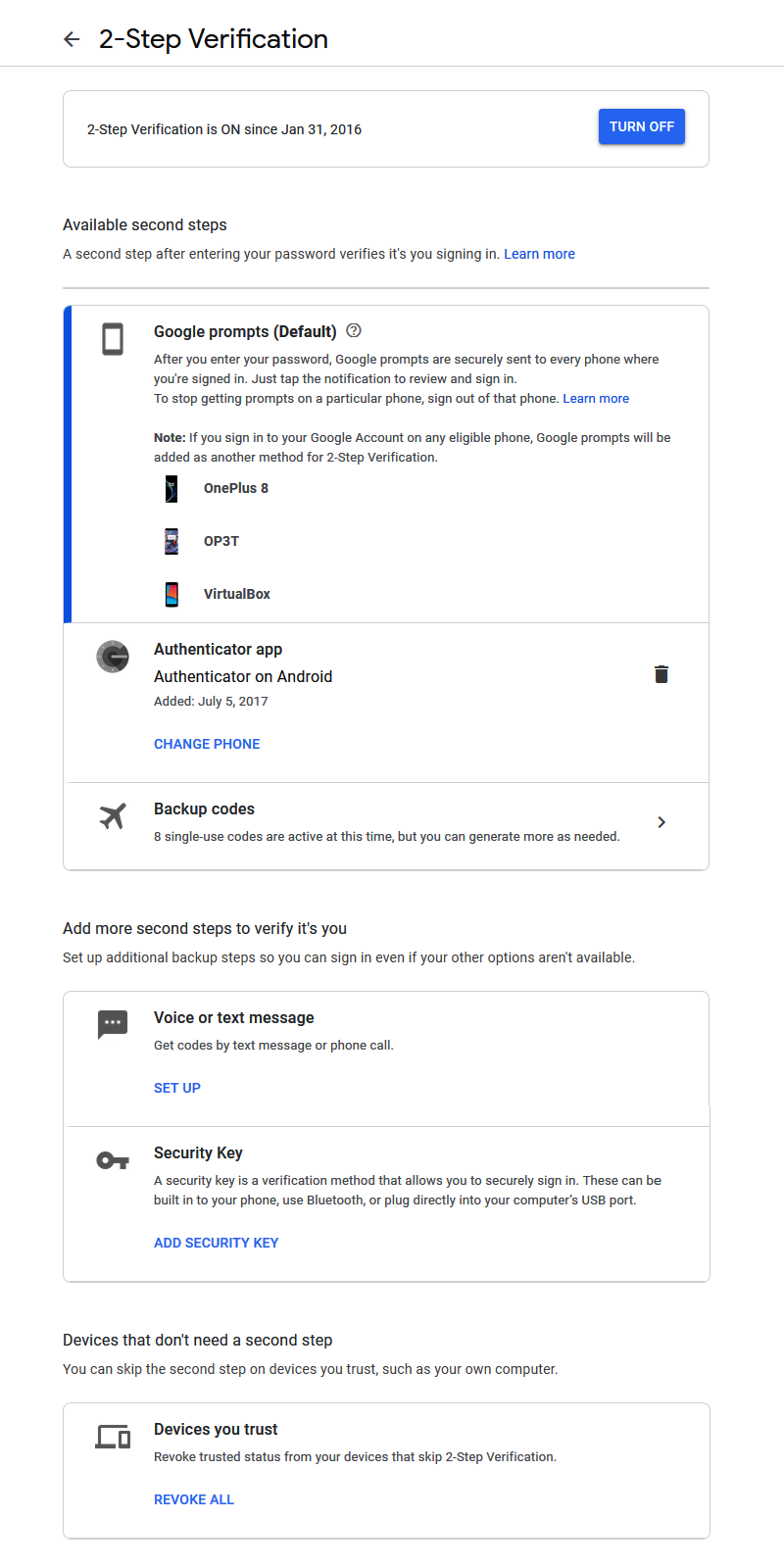
Task: Click Revoke All trusted devices
Action: 194,1499
